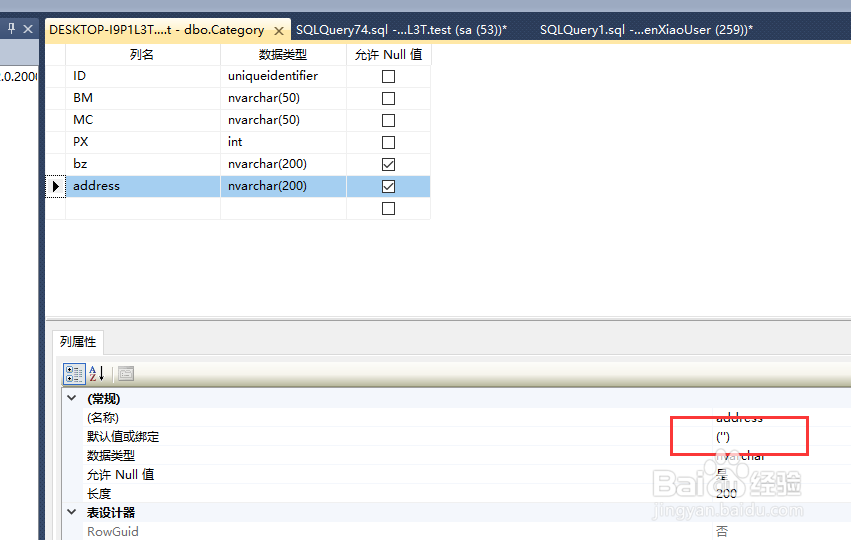Uncheck Allow Null for address column
Screen dimensions: 851x540
click(x=388, y=186)
